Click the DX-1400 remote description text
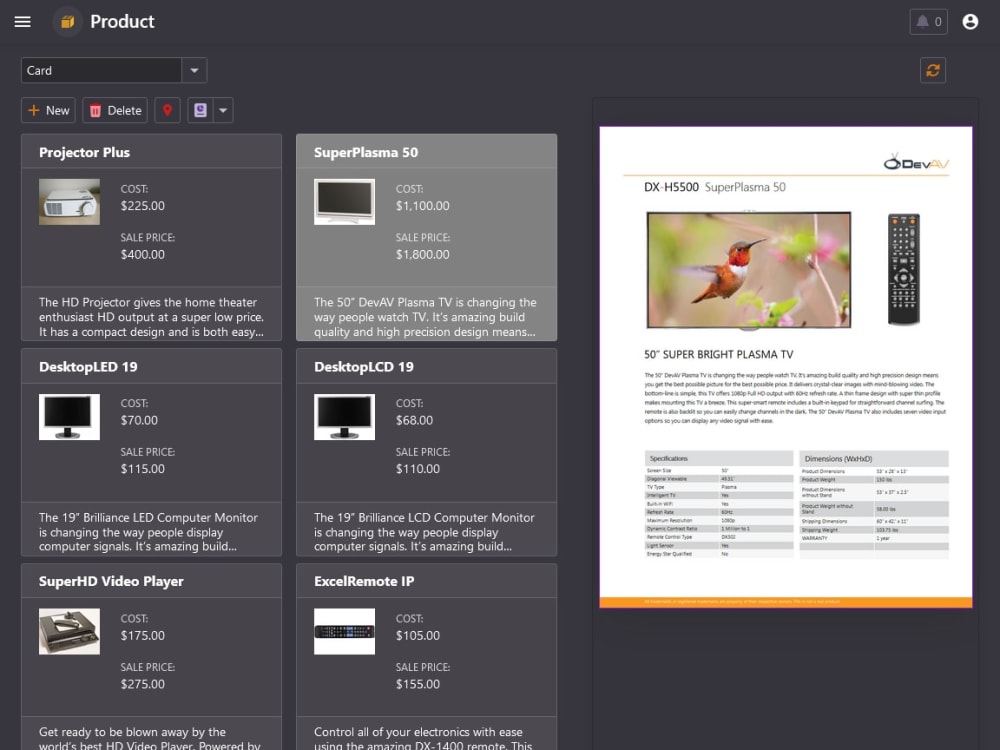The width and height of the screenshot is (1000, 750). pyautogui.click(x=423, y=739)
